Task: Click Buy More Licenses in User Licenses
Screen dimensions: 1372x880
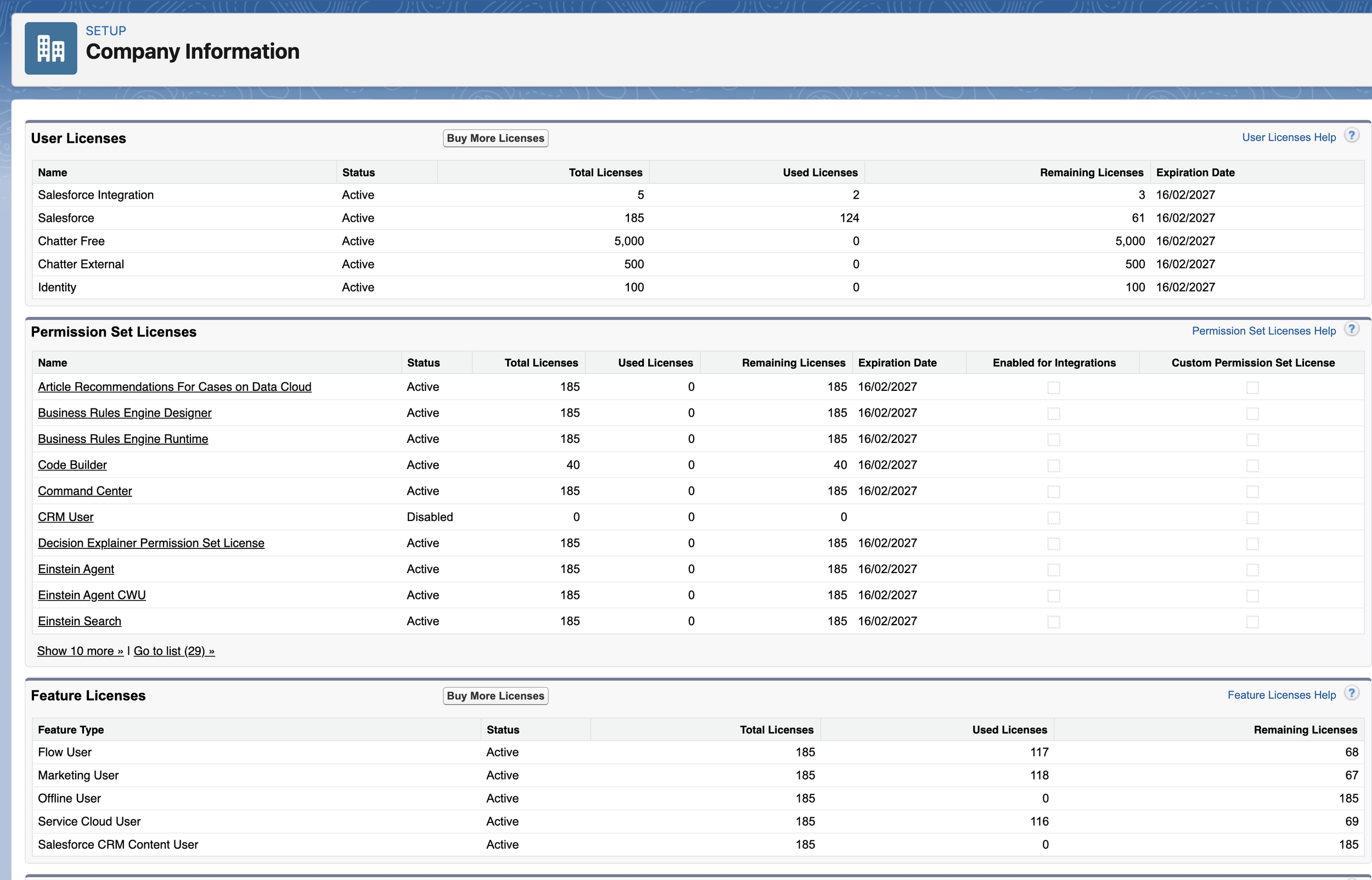Action: 495,138
